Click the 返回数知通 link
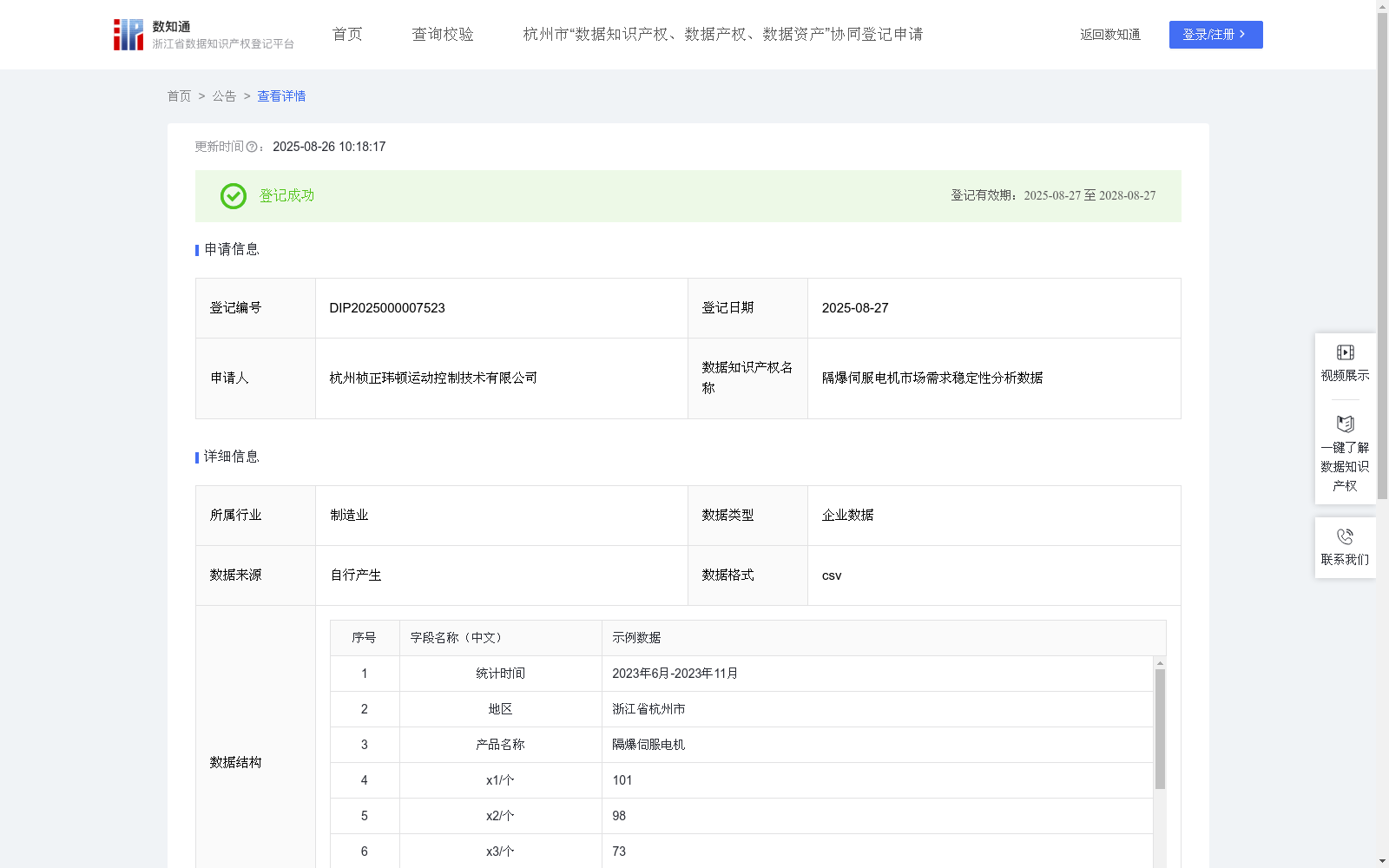The width and height of the screenshot is (1389, 868). (1110, 35)
